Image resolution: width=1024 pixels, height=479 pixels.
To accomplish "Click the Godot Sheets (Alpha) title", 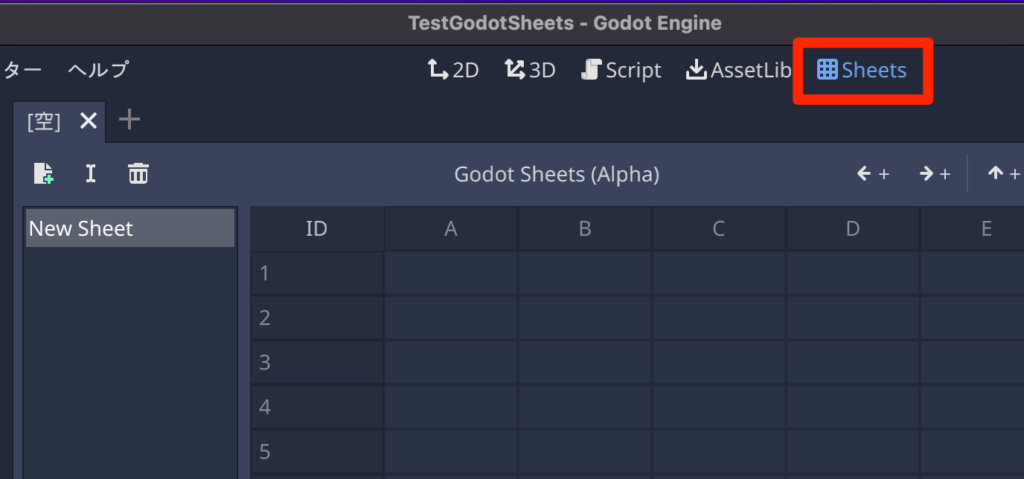I will click(x=556, y=174).
